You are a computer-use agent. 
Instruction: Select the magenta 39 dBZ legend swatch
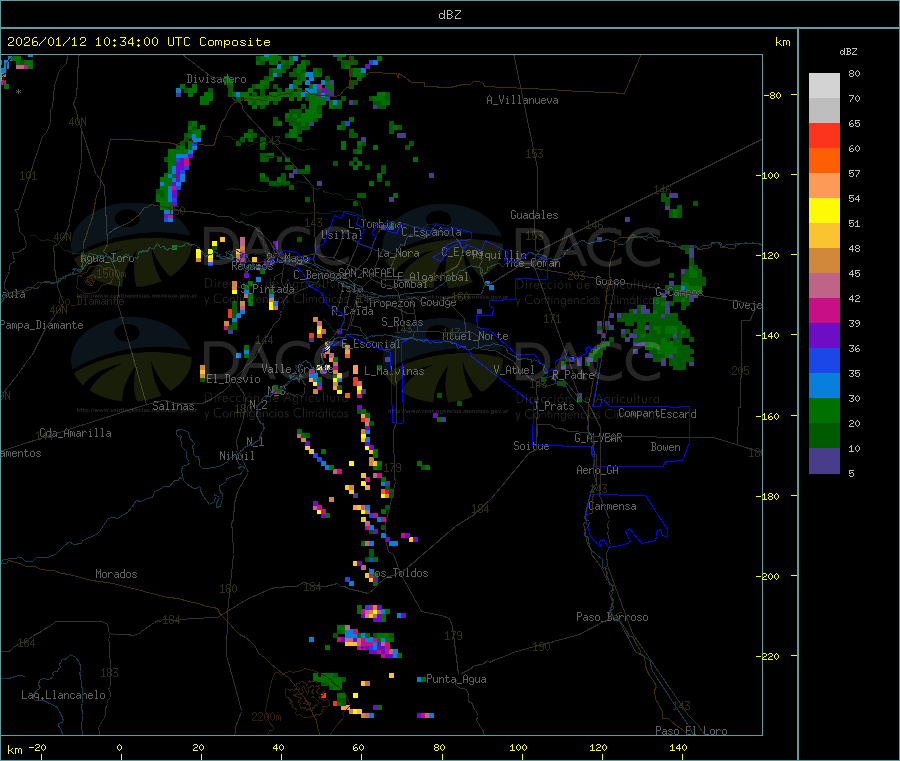coord(824,310)
